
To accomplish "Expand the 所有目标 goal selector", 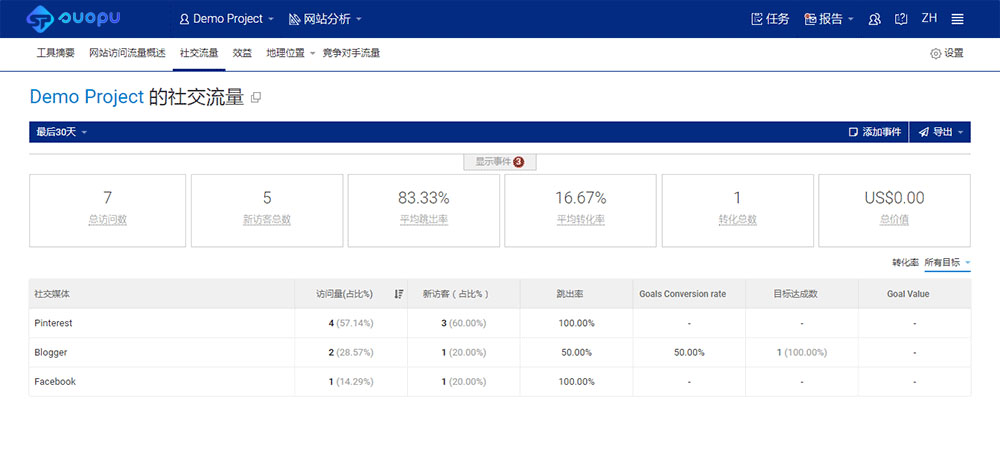I will 947,262.
